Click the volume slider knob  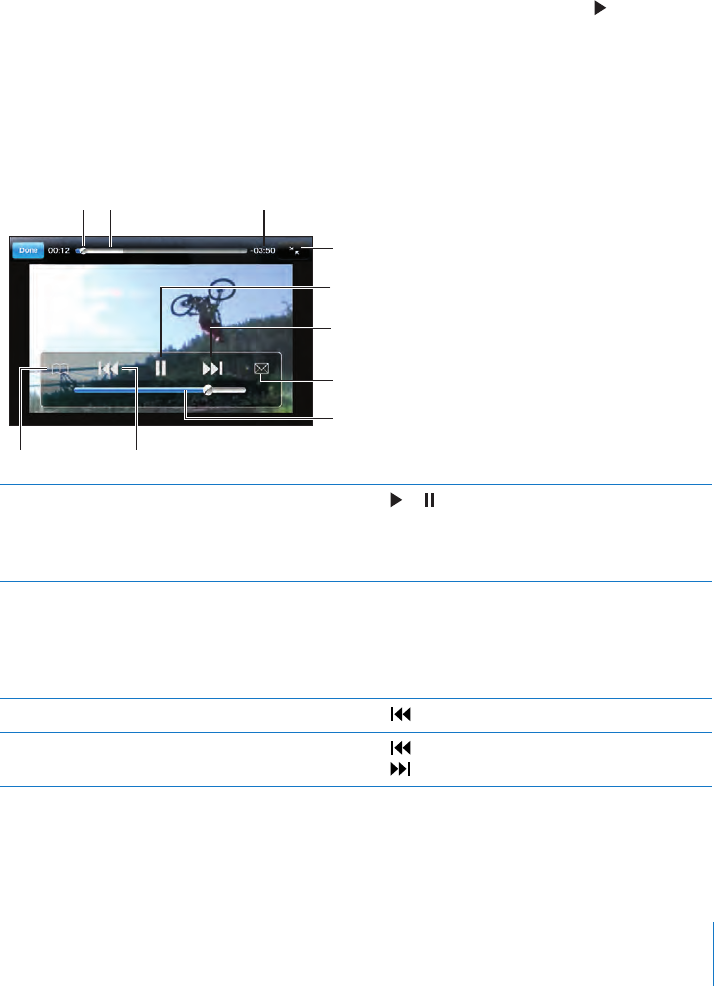coord(208,390)
